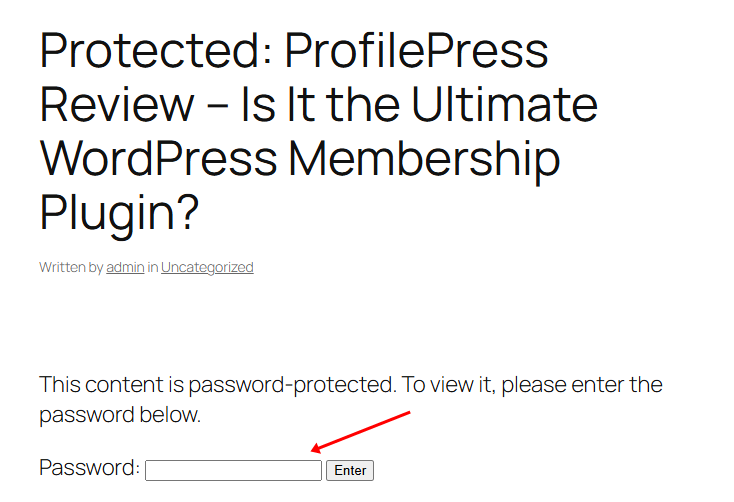
Task: Click "Plugin?" at the title's end
Action: [x=119, y=212]
